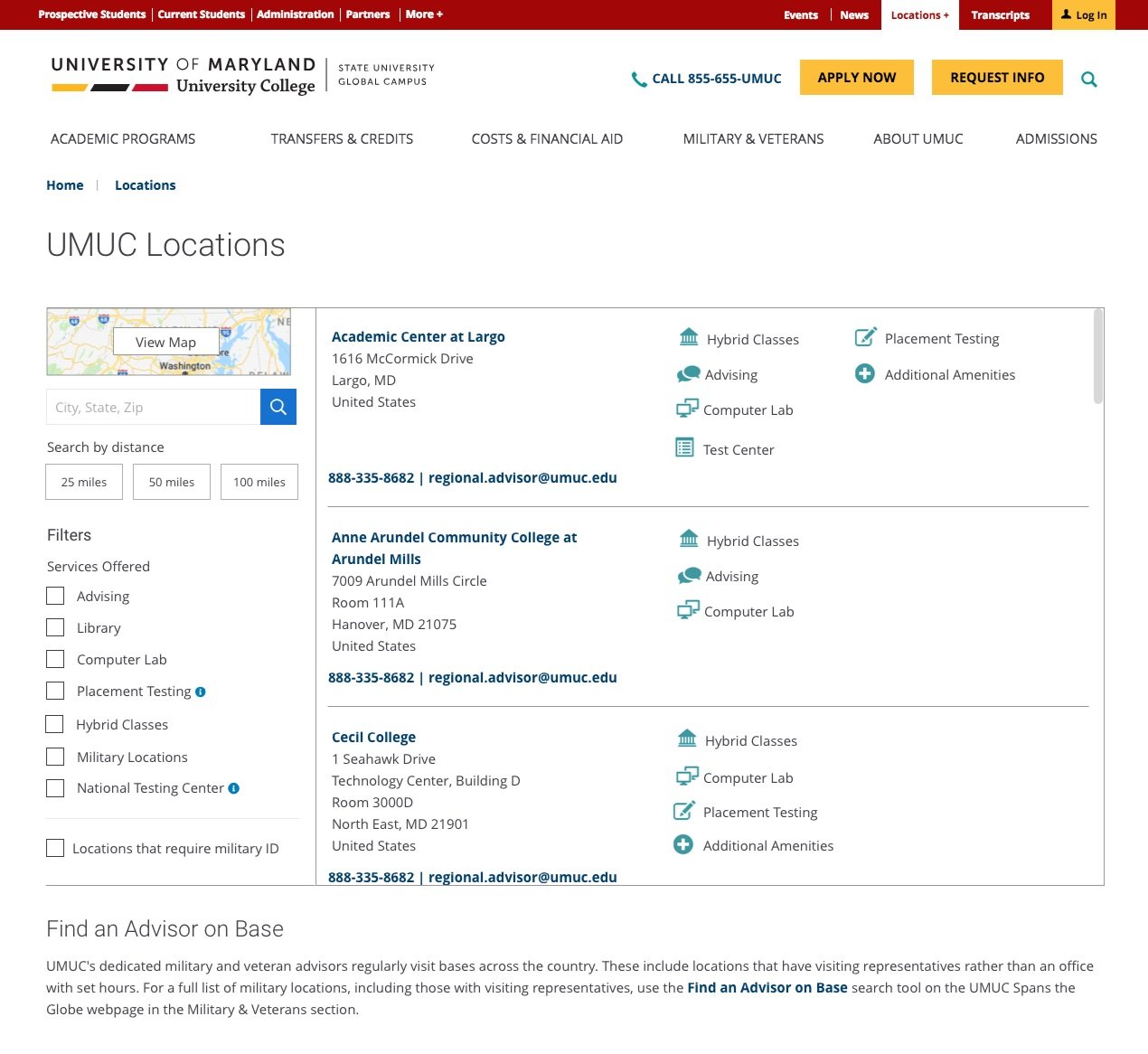Click Computer Lab icon for Largo center

click(687, 409)
